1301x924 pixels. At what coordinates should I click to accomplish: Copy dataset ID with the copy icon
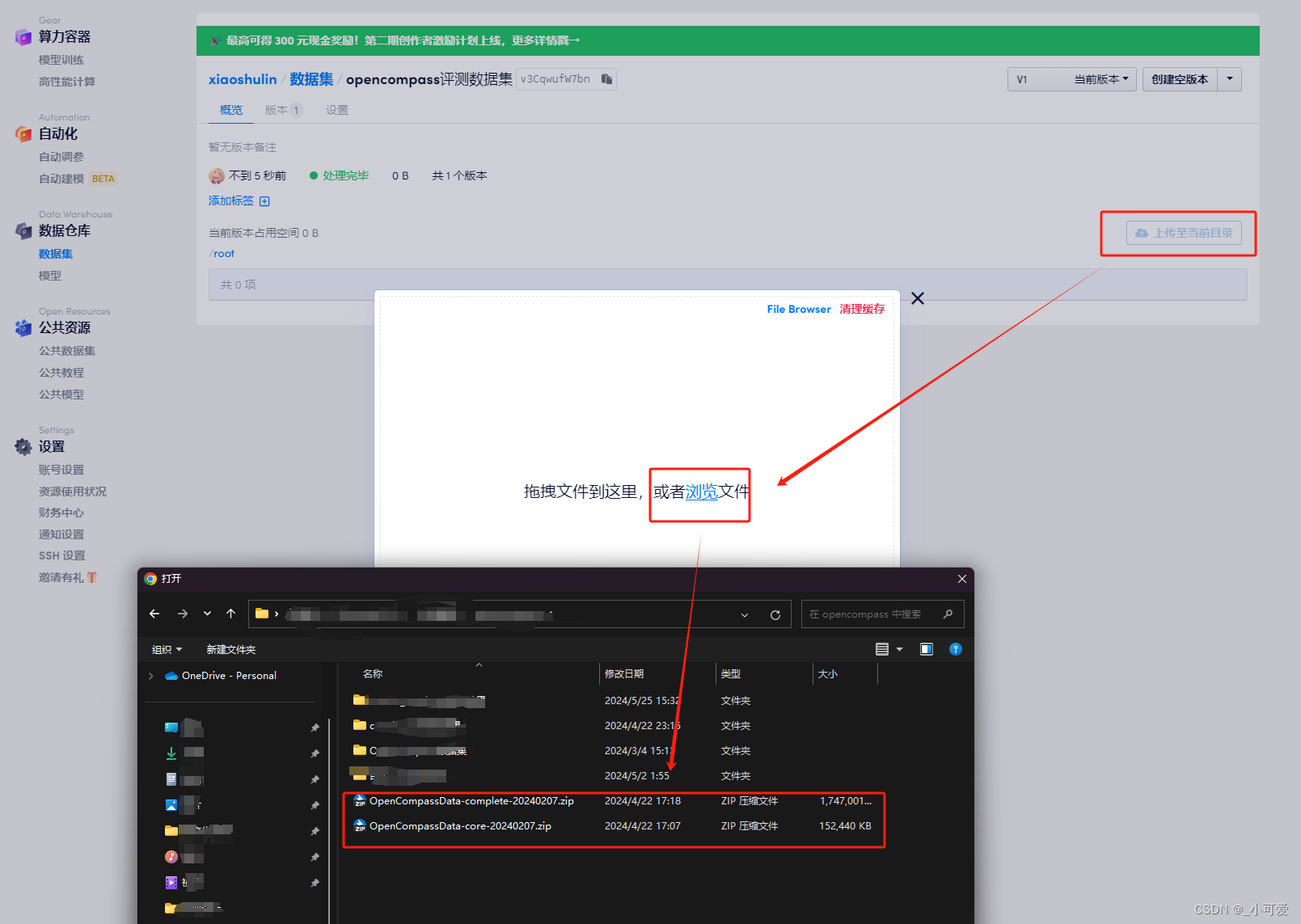[606, 78]
